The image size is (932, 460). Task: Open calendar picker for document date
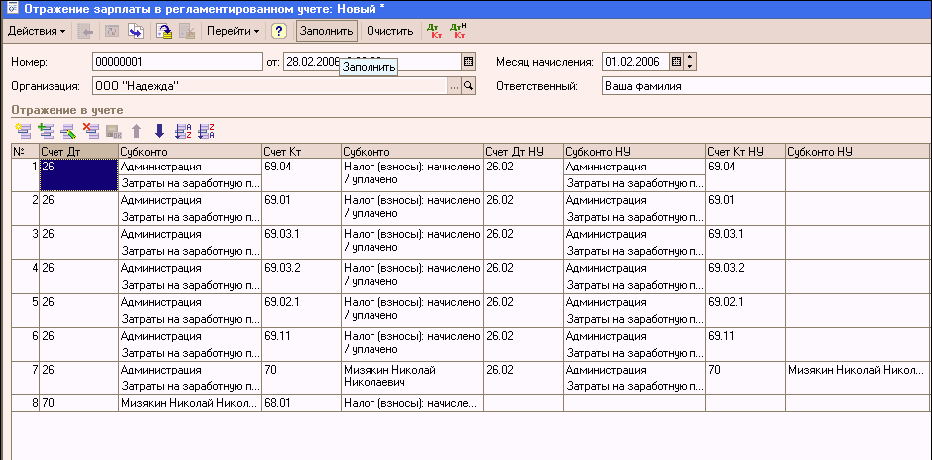[x=468, y=62]
